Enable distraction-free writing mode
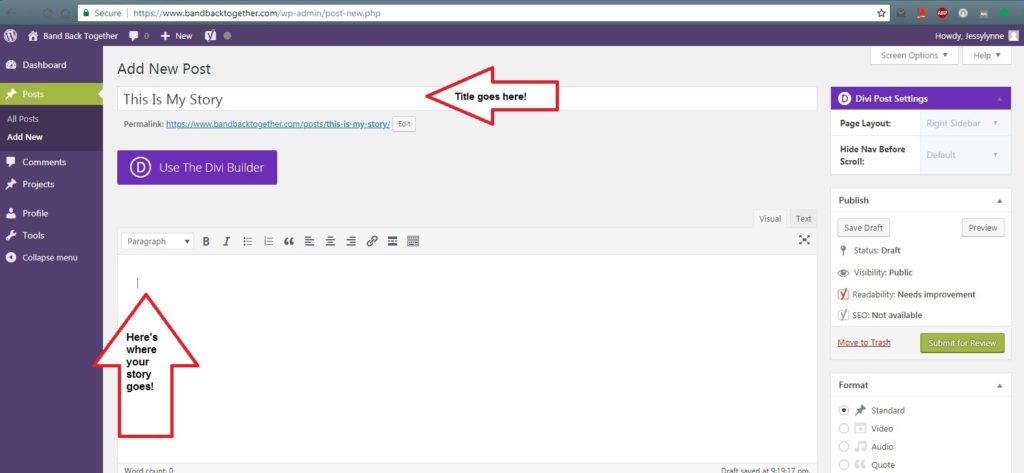This screenshot has height=473, width=1024. coord(804,240)
